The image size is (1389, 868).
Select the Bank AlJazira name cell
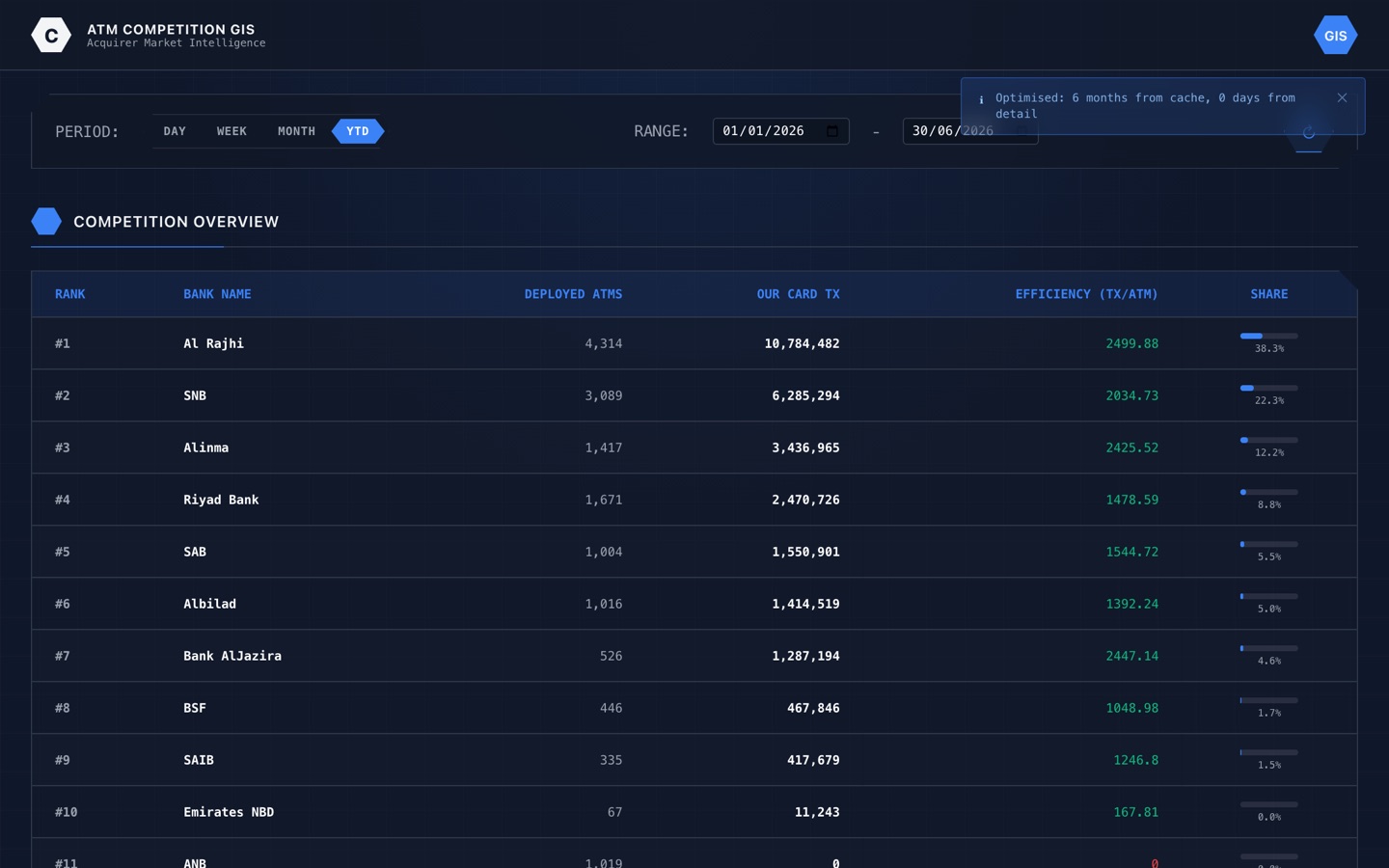(x=232, y=656)
